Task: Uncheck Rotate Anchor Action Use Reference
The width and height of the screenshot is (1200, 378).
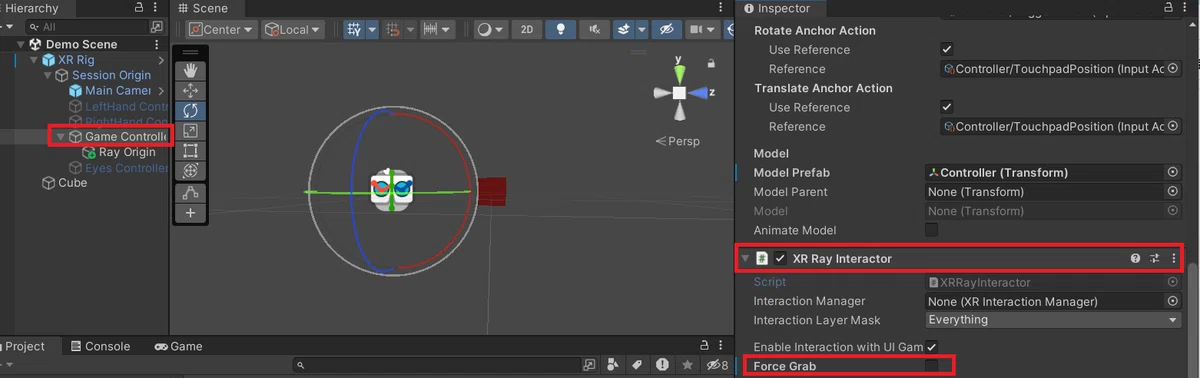Action: [x=947, y=50]
